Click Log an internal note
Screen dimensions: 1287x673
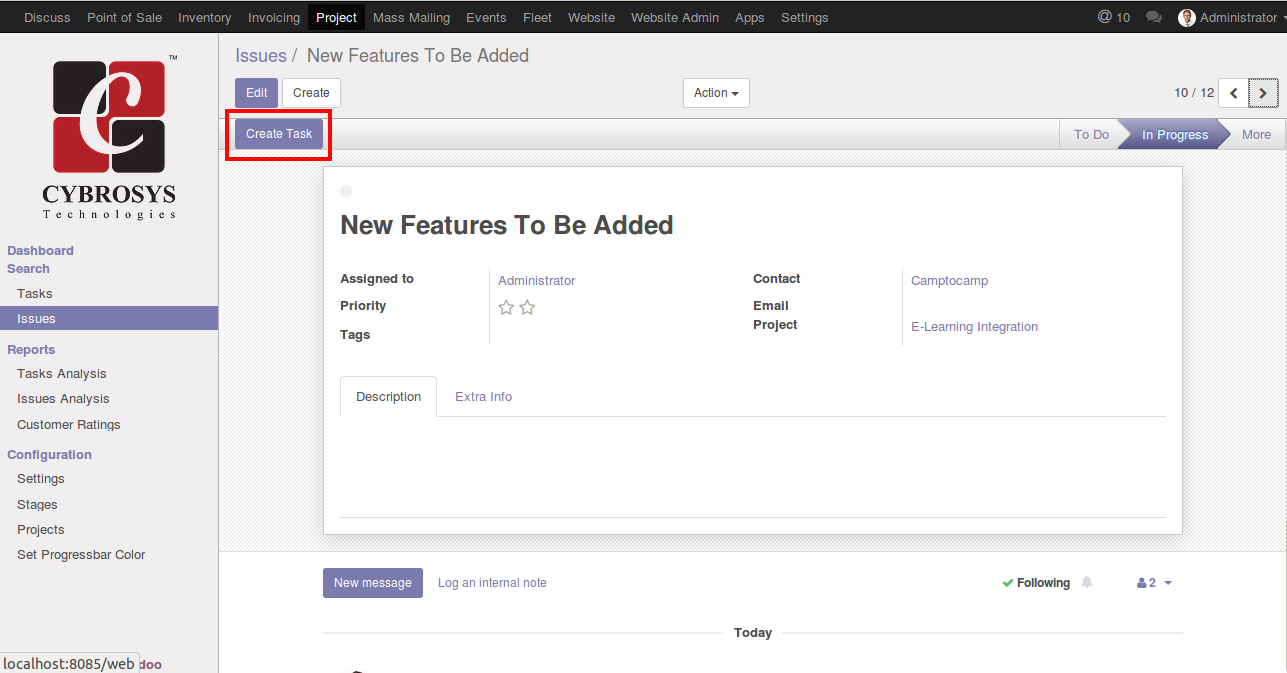click(492, 583)
